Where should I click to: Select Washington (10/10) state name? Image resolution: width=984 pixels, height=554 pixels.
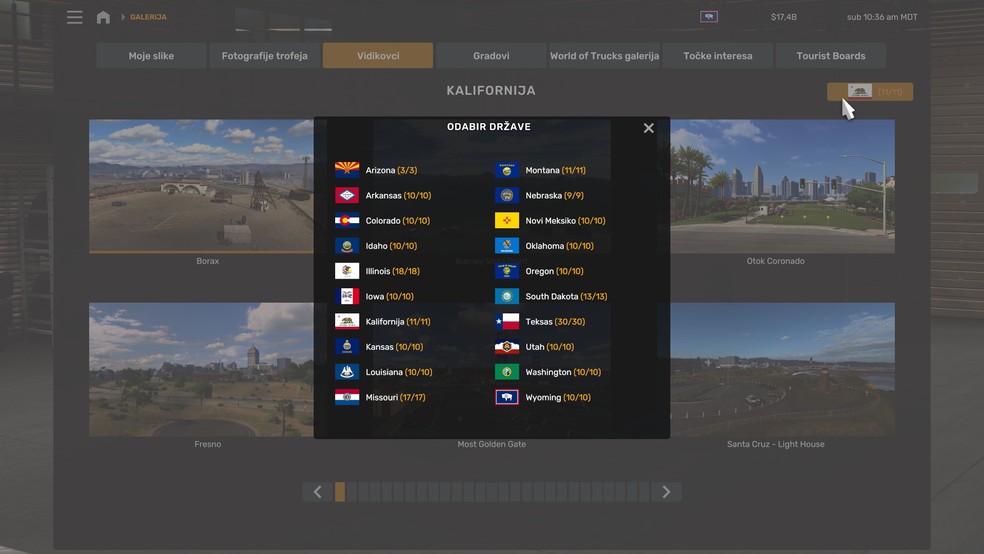coord(563,372)
